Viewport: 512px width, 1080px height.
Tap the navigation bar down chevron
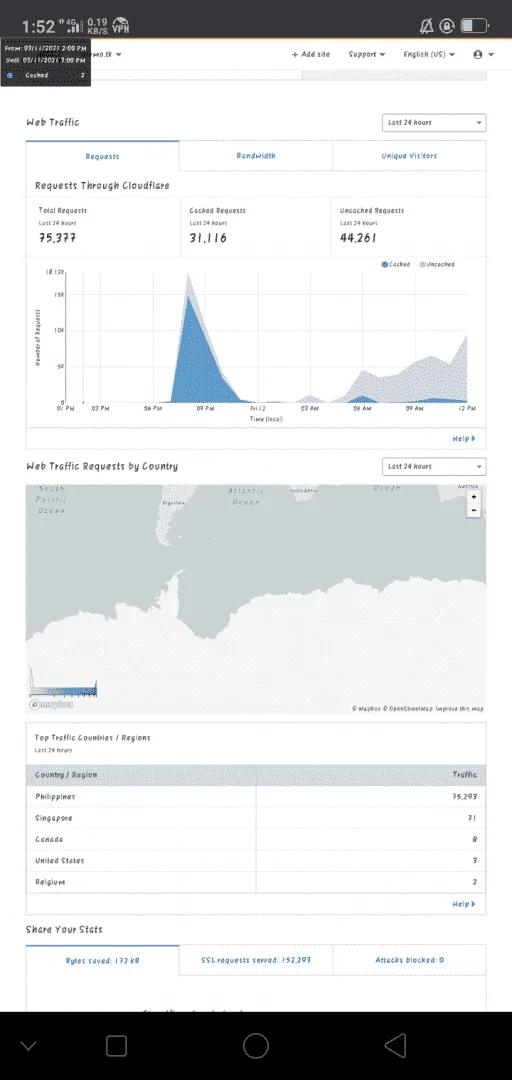28,1046
